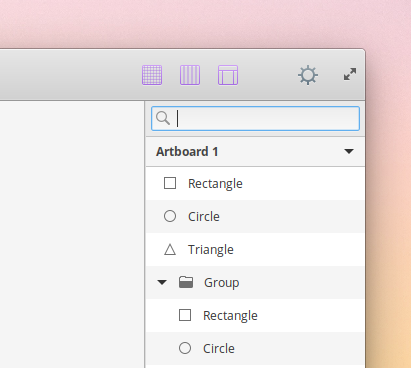The image size is (411, 368).
Task: Click the fullscreen arrows icon
Action: pyautogui.click(x=350, y=74)
